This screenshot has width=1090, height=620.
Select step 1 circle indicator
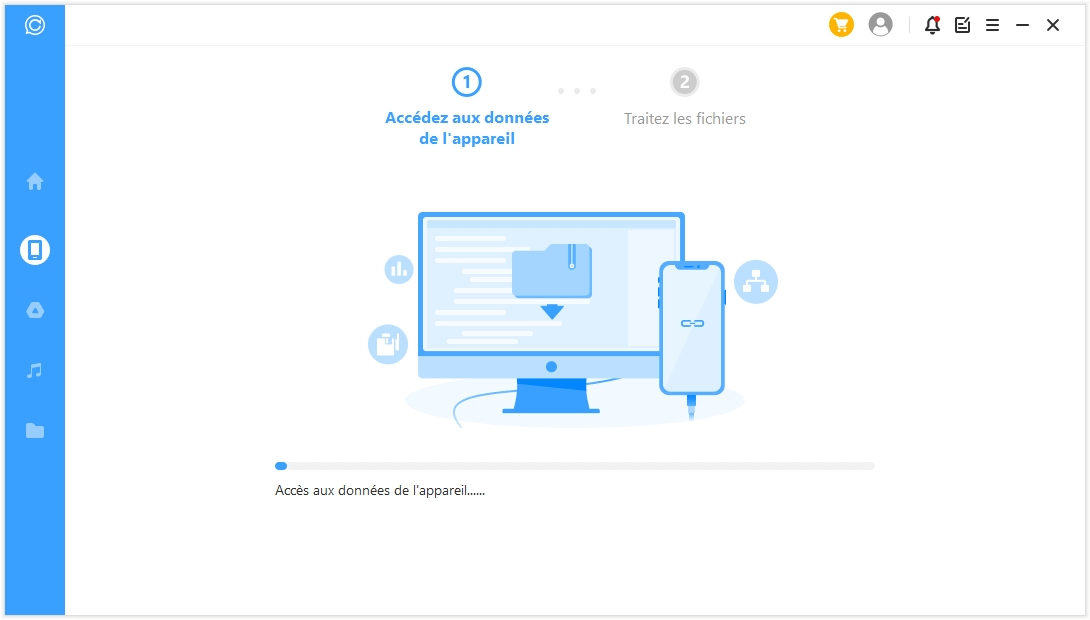click(466, 82)
